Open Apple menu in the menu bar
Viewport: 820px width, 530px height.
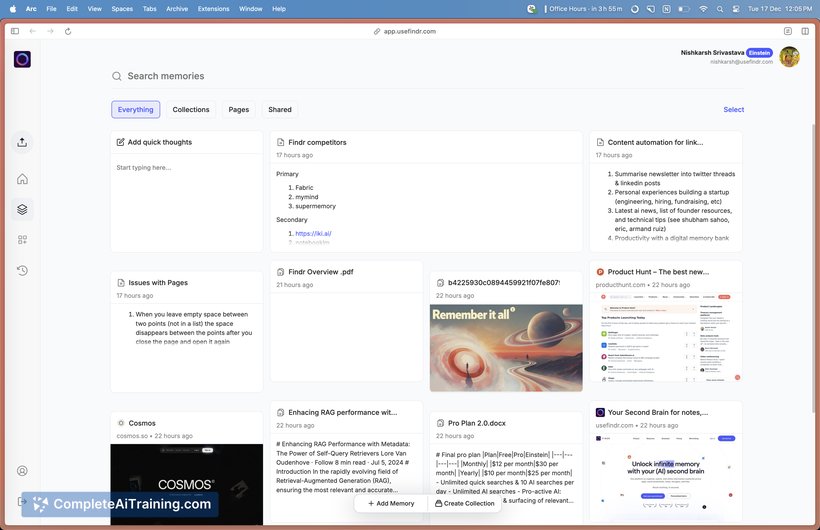pyautogui.click(x=13, y=9)
